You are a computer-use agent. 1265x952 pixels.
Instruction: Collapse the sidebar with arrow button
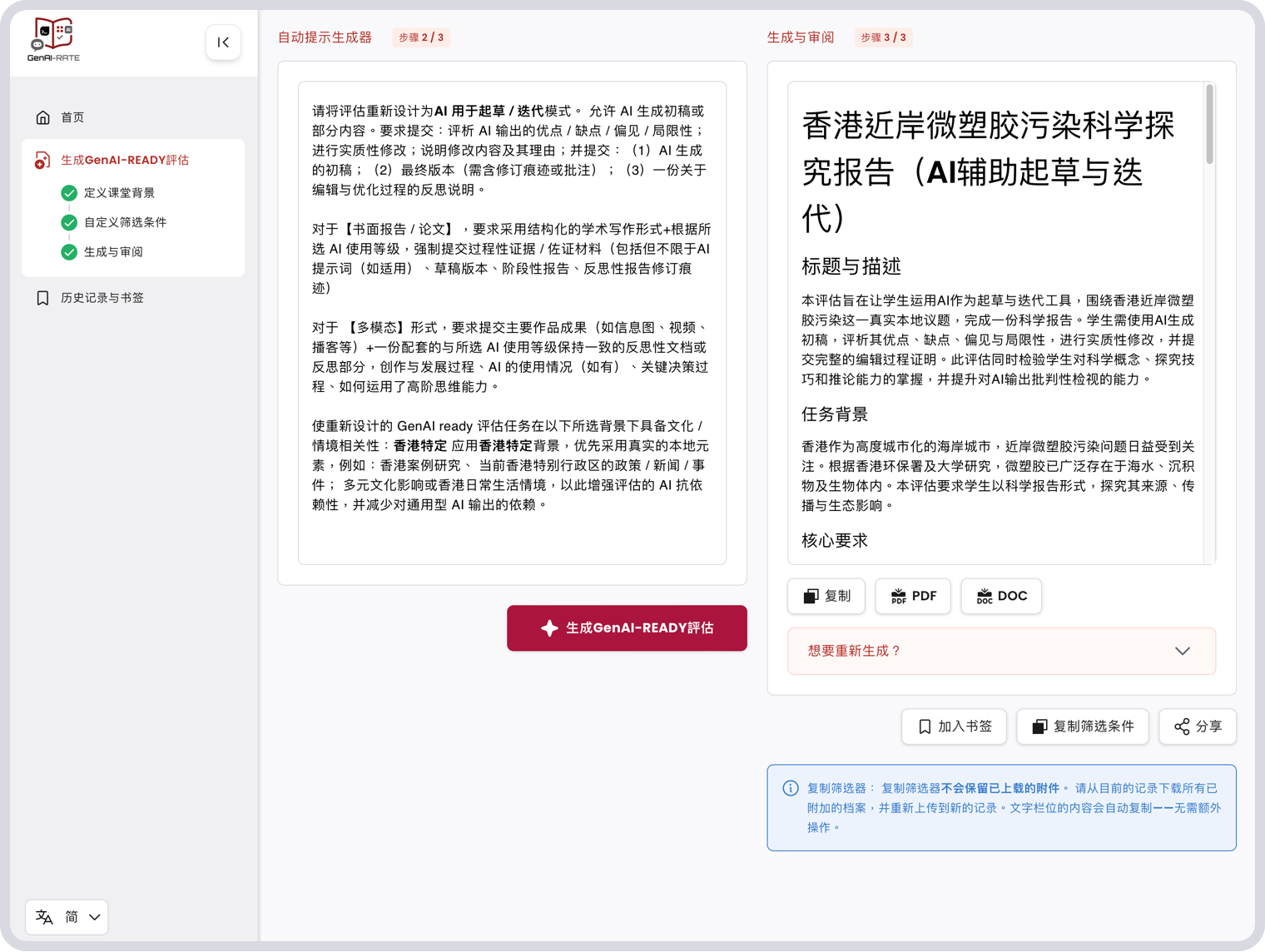pyautogui.click(x=223, y=42)
